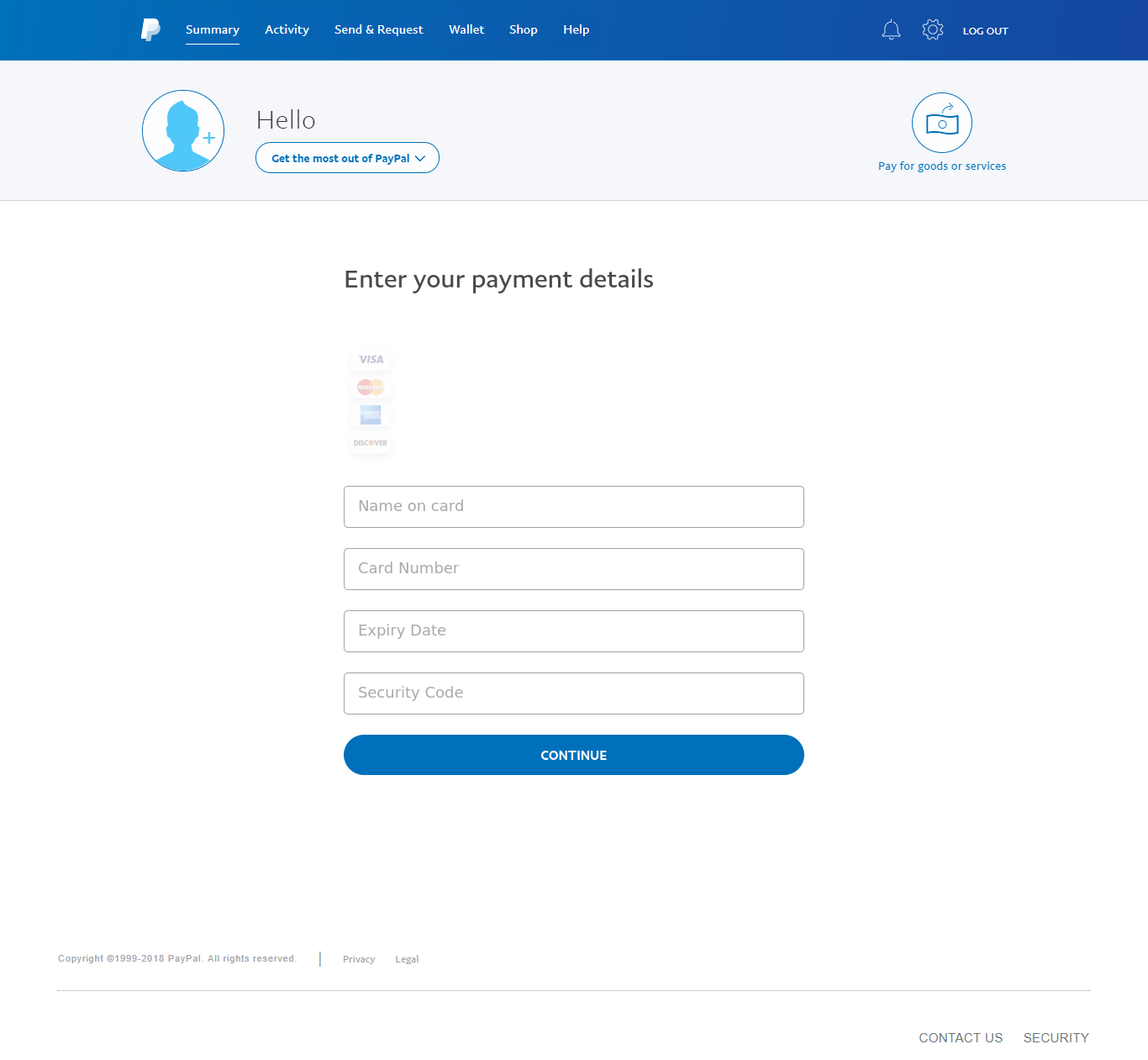The width and height of the screenshot is (1148, 1060).
Task: Focus the Expiry Date field
Action: (x=574, y=631)
